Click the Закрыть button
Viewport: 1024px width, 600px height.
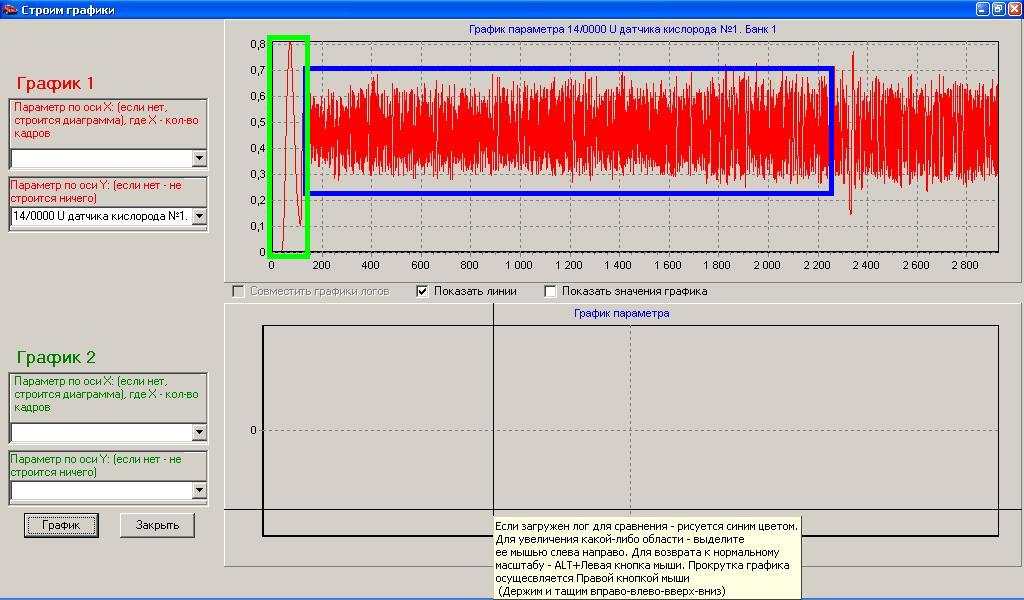point(157,525)
